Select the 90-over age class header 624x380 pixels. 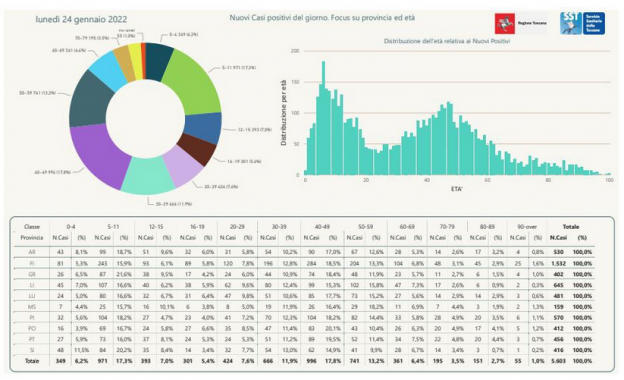pos(527,226)
